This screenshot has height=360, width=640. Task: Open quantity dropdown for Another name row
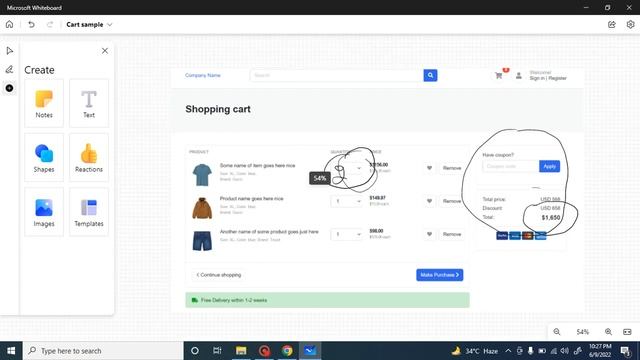coord(346,234)
